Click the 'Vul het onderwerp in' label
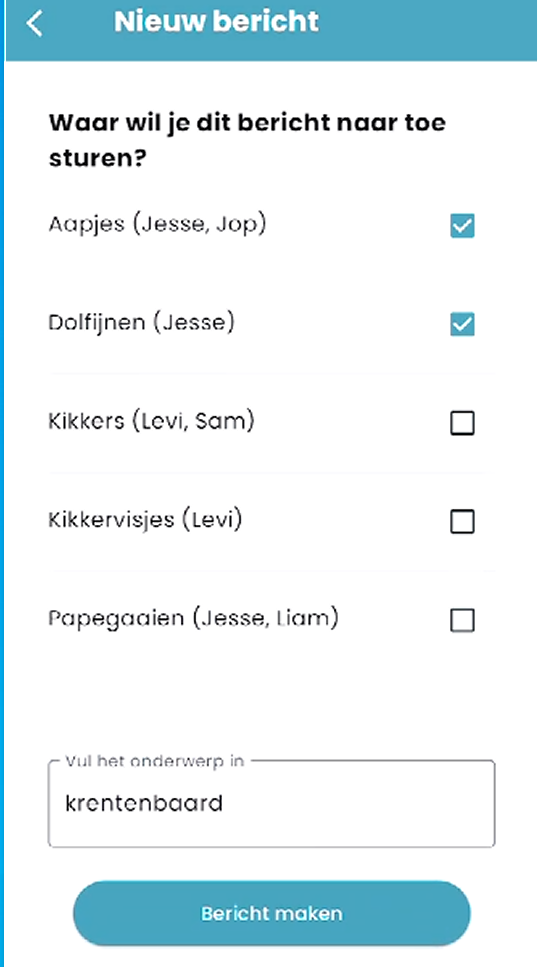 tap(154, 761)
